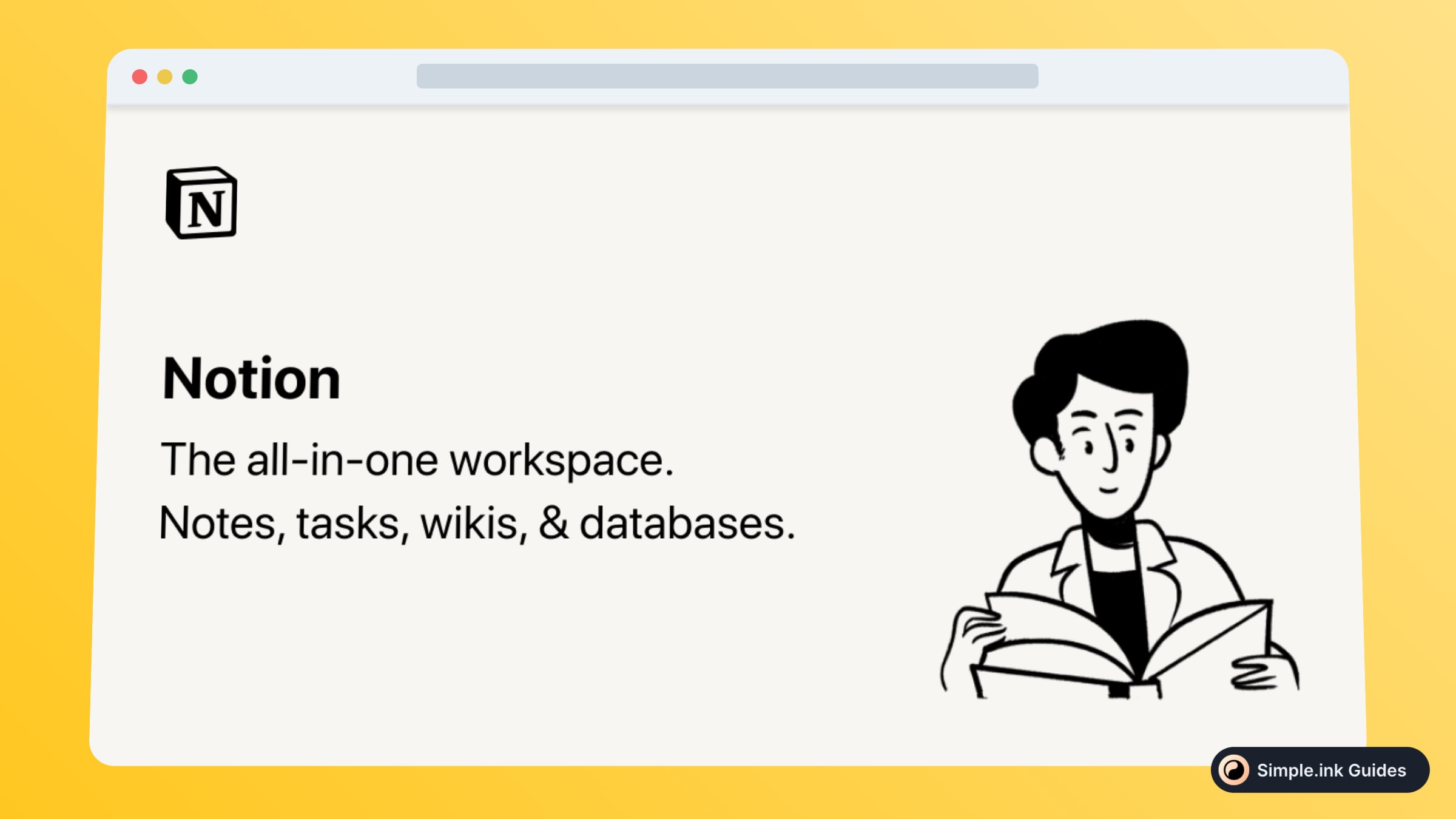
Task: Click the red close button dot
Action: tap(141, 77)
